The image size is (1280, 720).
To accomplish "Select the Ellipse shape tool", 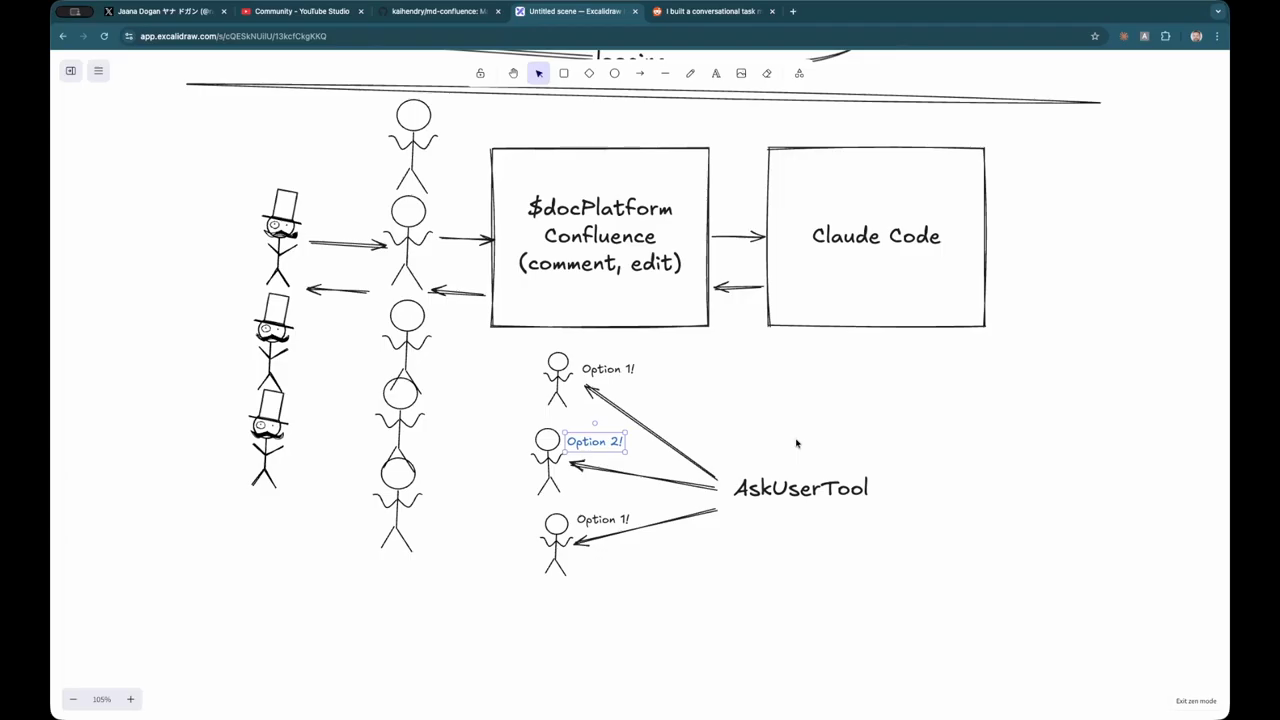I will [x=615, y=73].
